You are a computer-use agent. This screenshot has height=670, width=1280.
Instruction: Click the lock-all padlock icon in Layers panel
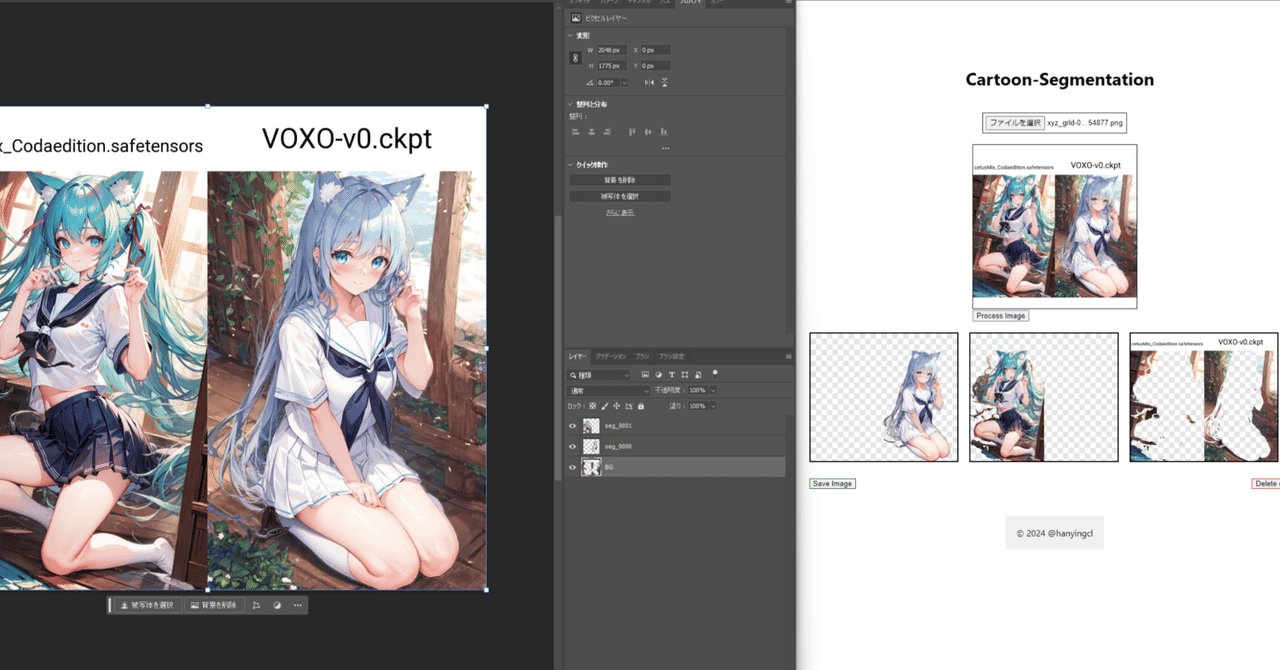640,406
